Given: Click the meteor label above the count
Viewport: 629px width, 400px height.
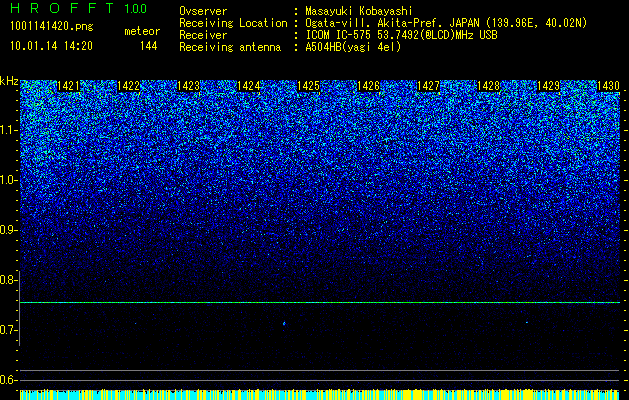Looking at the screenshot, I should click(x=142, y=31).
